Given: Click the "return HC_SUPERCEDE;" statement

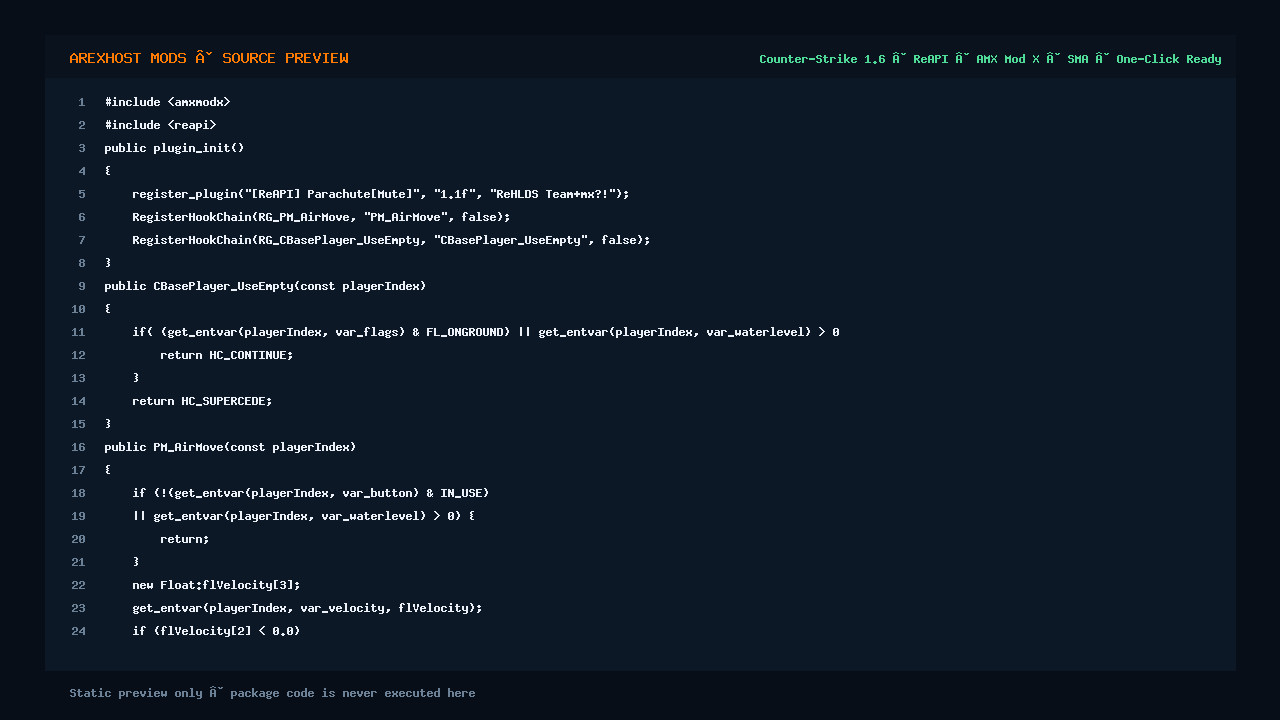Looking at the screenshot, I should (202, 401).
